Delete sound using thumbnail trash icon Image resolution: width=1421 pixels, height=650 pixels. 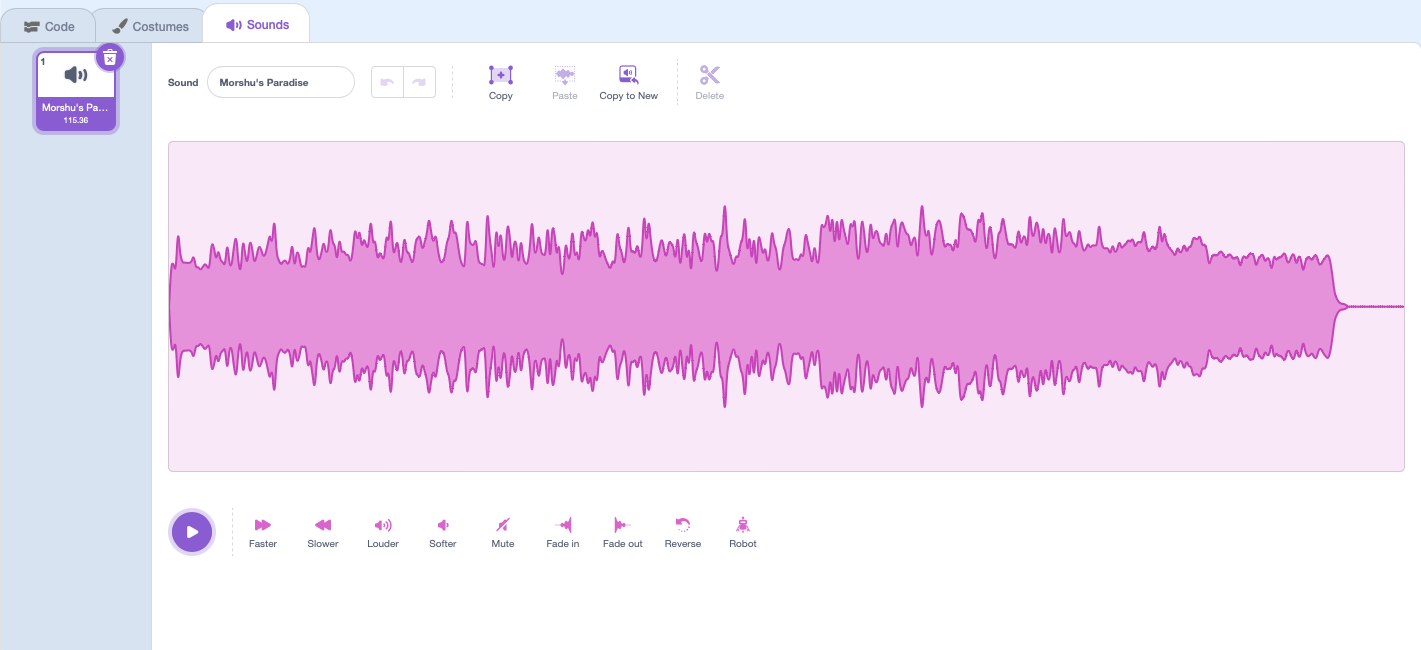[x=110, y=58]
